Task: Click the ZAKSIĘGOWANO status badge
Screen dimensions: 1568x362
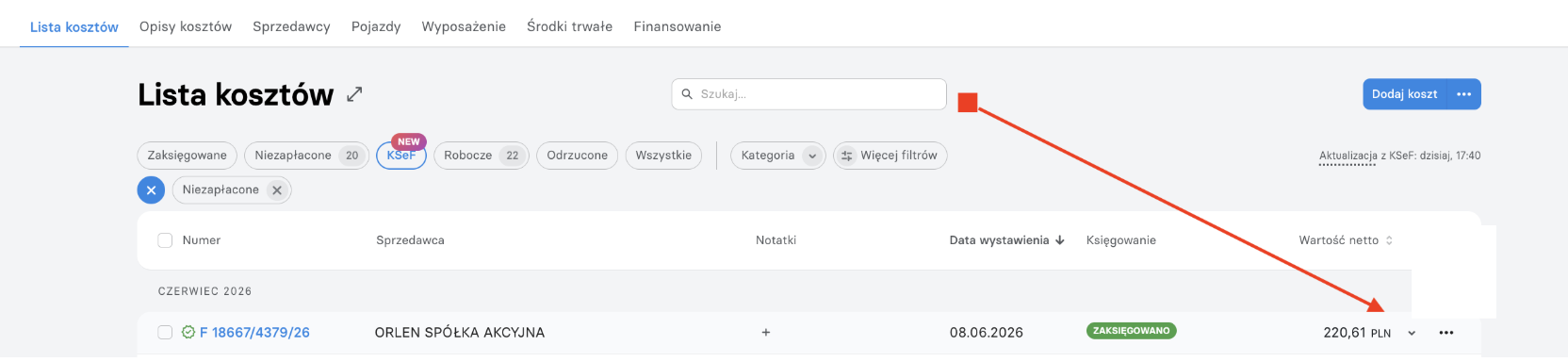Action: (x=1131, y=331)
